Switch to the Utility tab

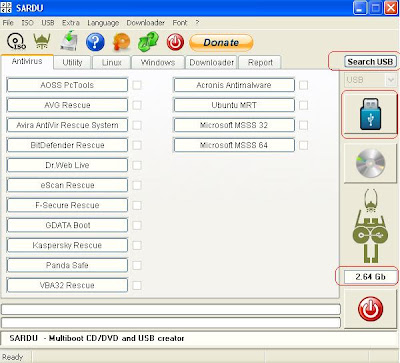72,62
